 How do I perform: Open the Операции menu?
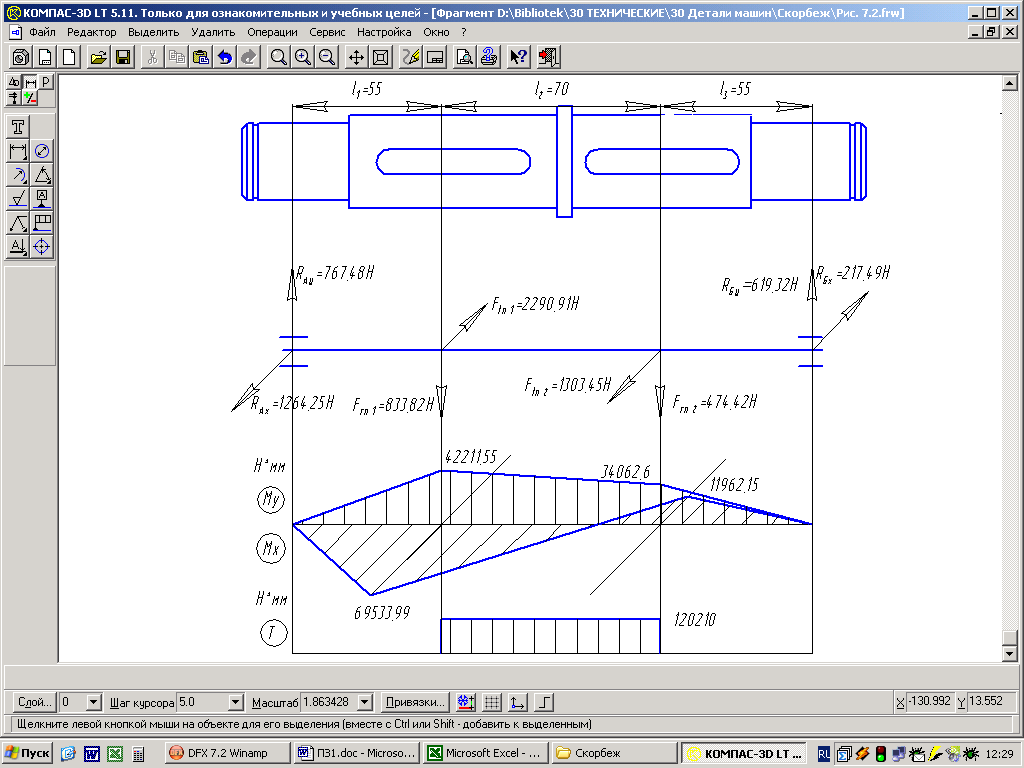tap(272, 32)
